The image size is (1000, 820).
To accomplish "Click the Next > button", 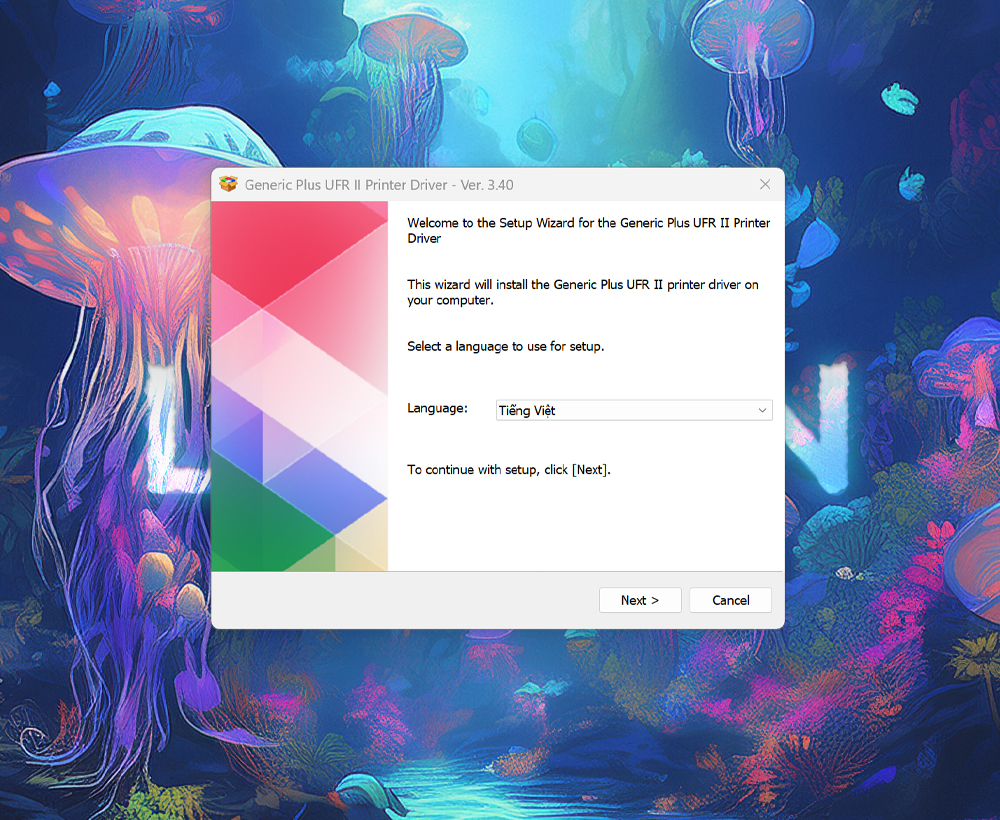I will 640,600.
